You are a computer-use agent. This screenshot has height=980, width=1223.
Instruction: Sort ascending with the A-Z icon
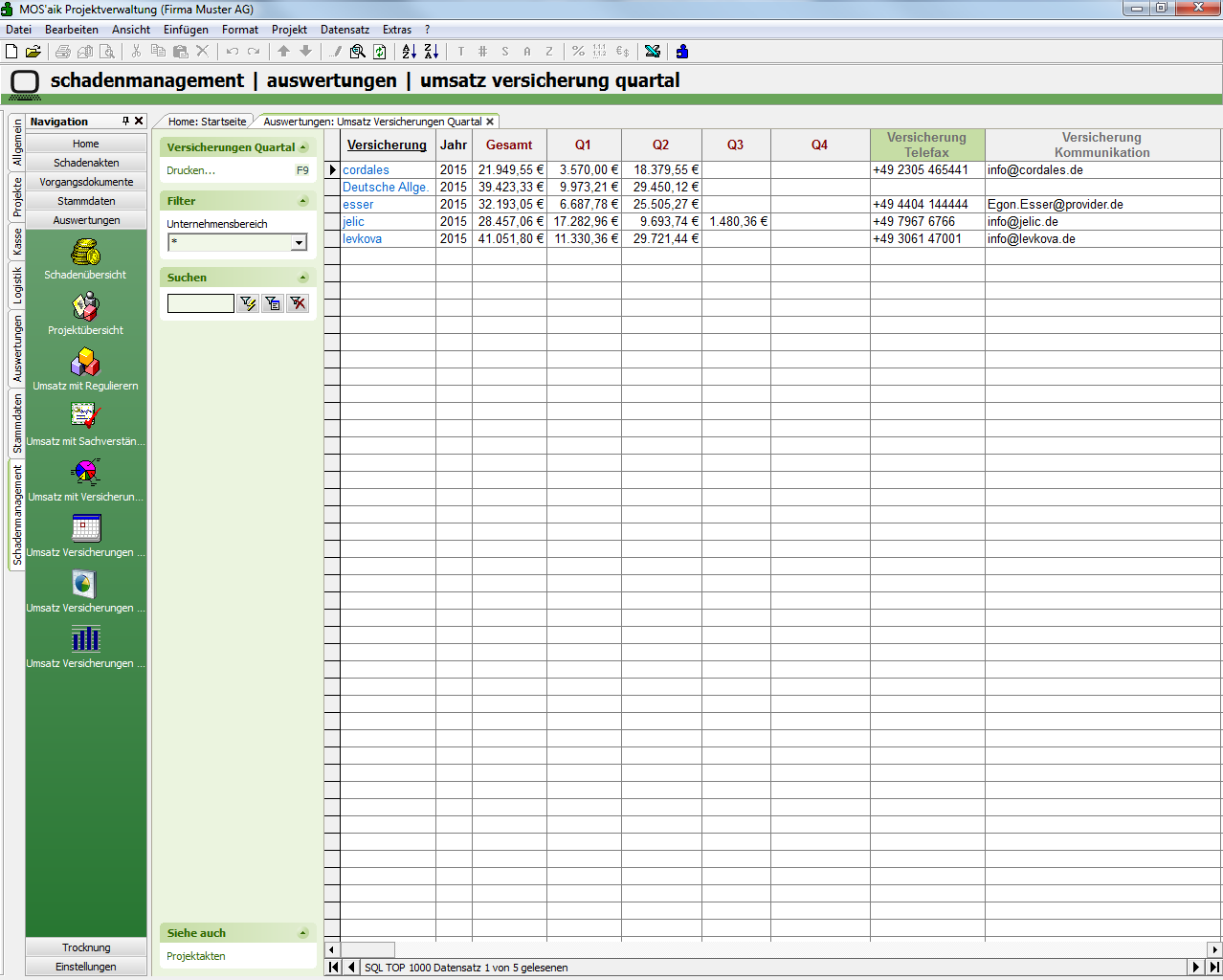coord(410,52)
